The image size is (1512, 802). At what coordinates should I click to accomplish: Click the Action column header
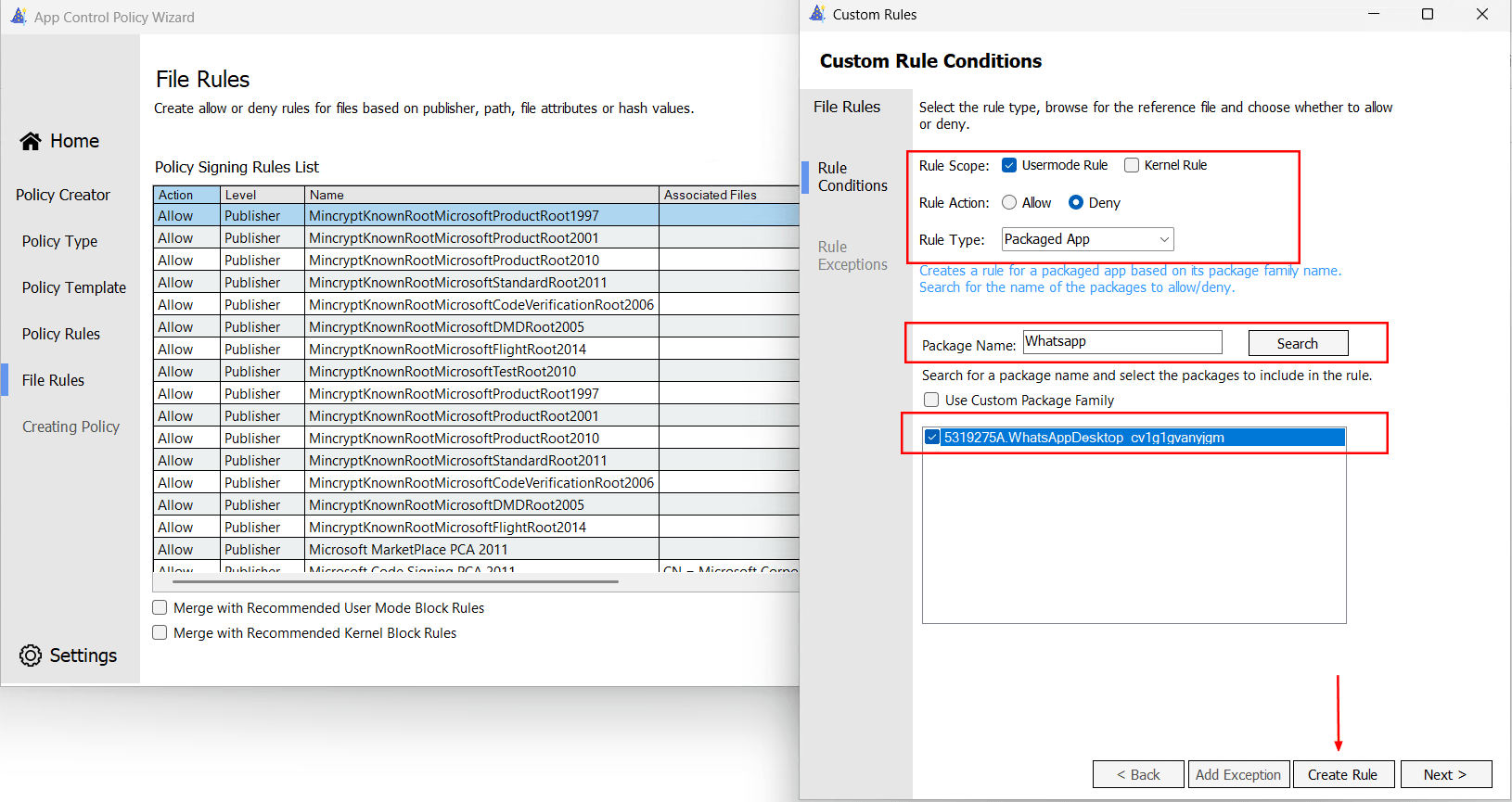click(186, 195)
